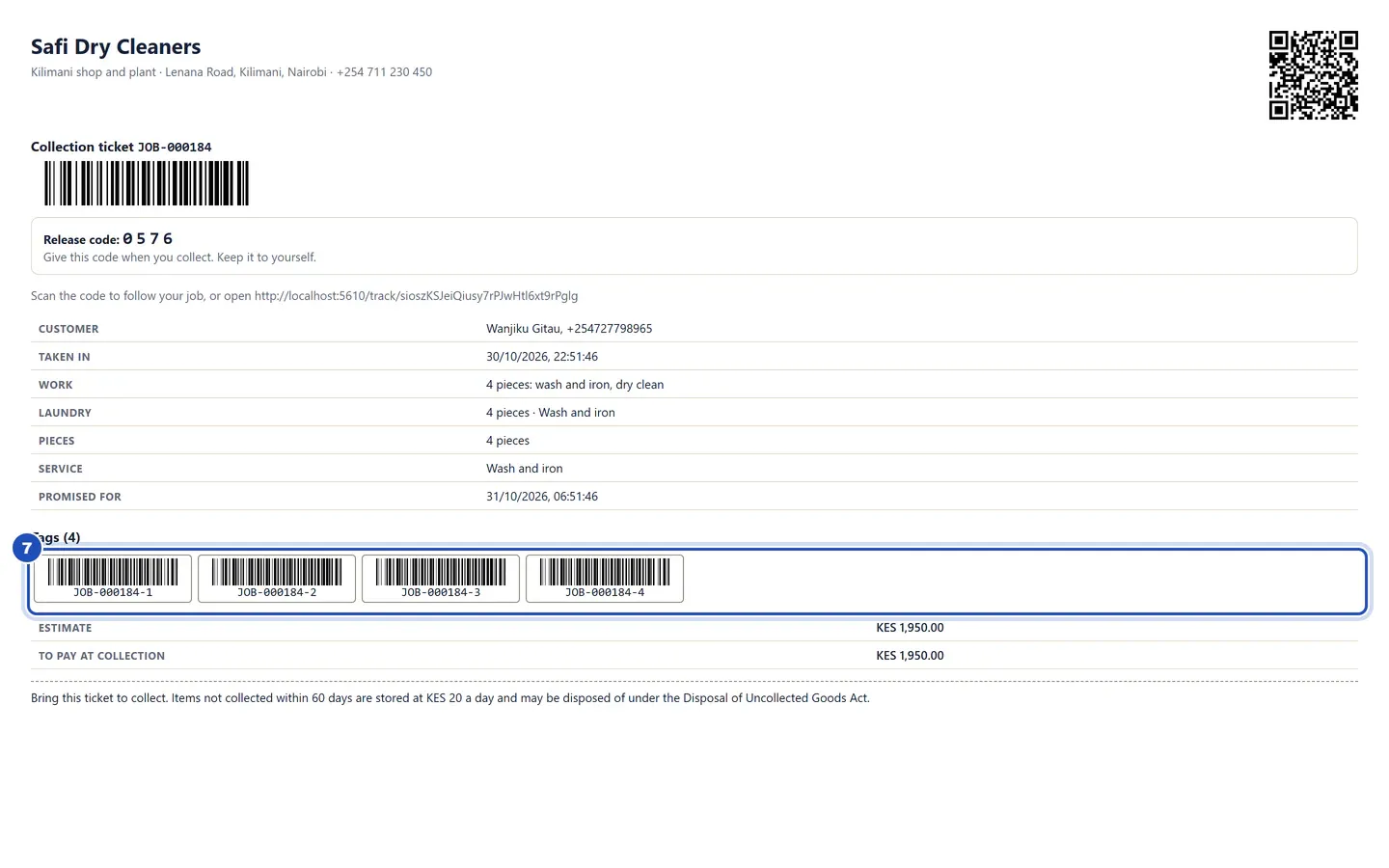
Task: Click the TO PAY AT COLLECTION label
Action: (101, 656)
